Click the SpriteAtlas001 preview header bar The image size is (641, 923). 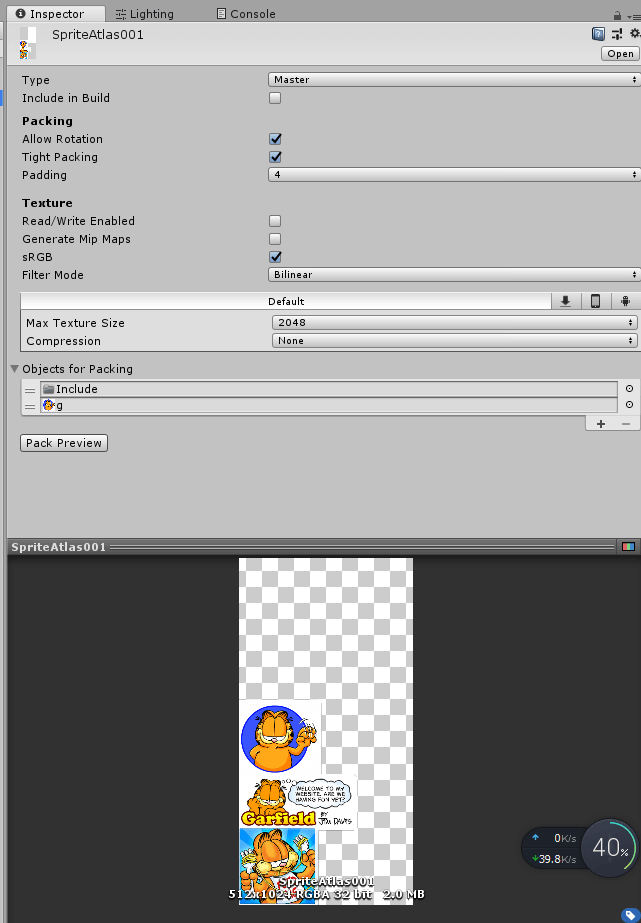(312, 547)
